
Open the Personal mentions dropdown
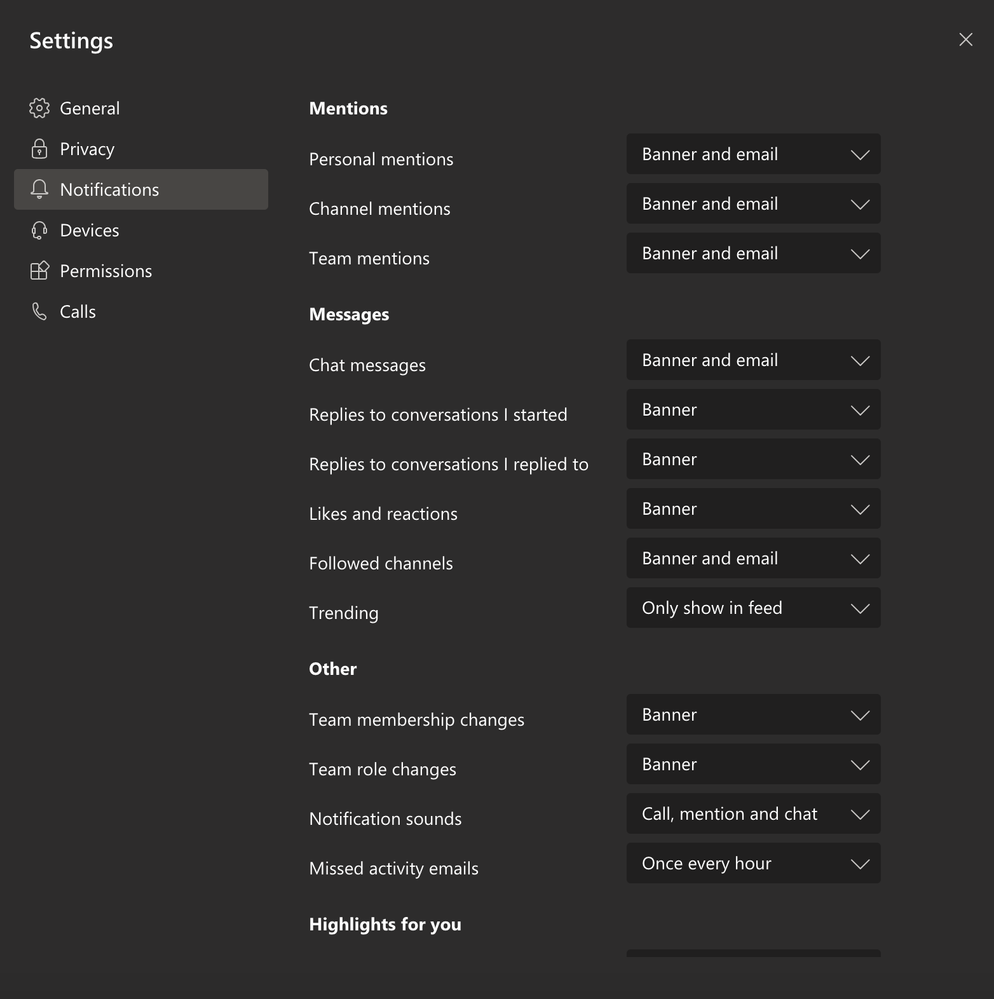[x=753, y=155]
